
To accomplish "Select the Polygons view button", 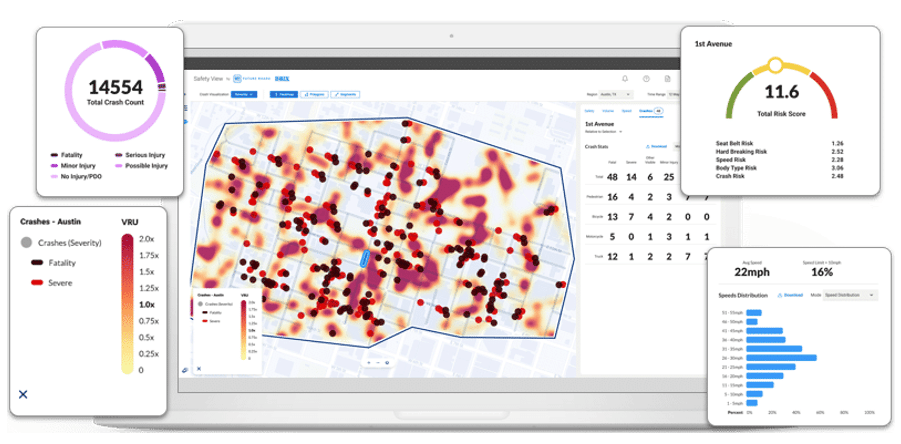I will [314, 94].
